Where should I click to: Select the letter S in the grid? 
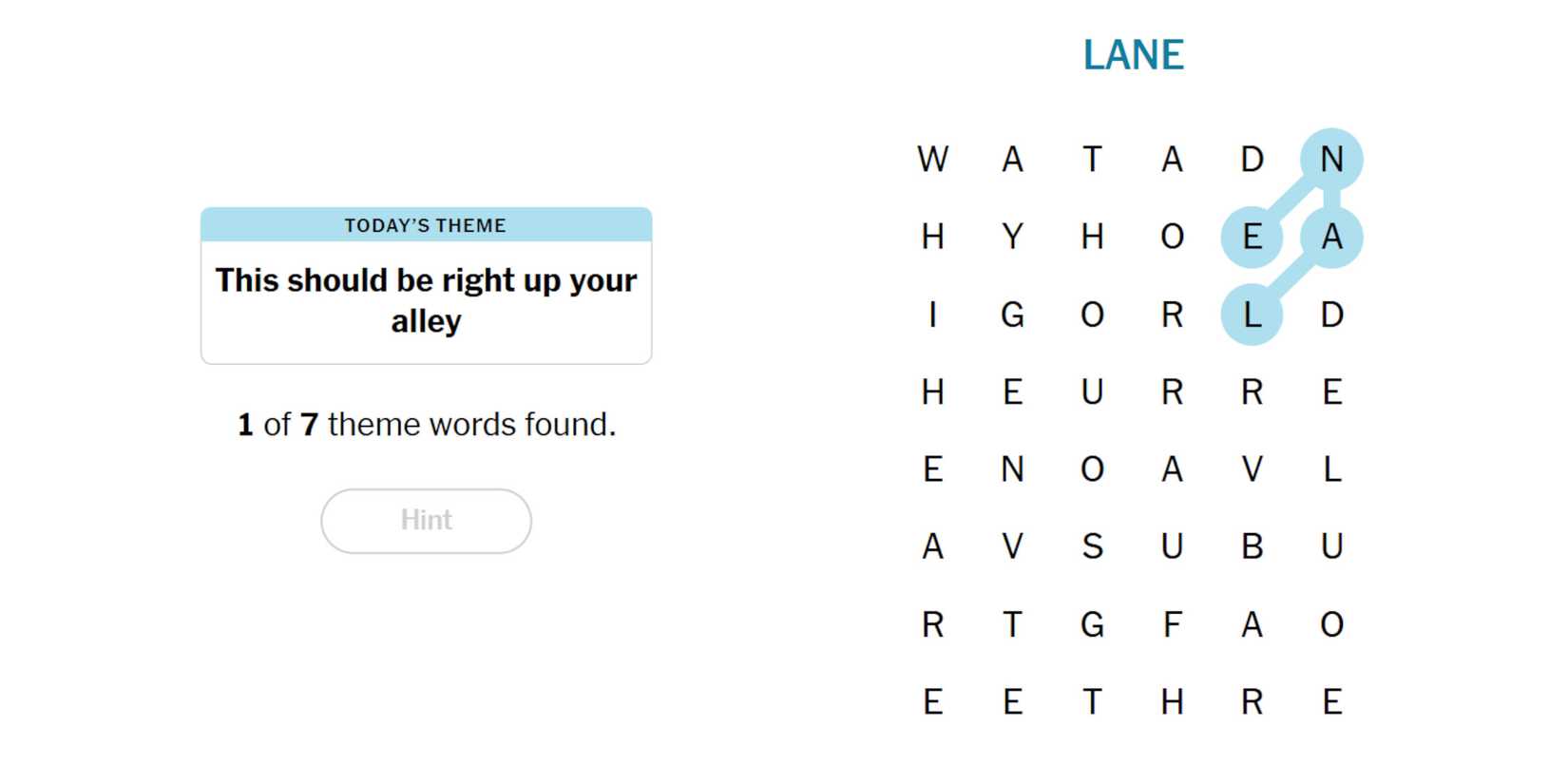pyautogui.click(x=1092, y=546)
